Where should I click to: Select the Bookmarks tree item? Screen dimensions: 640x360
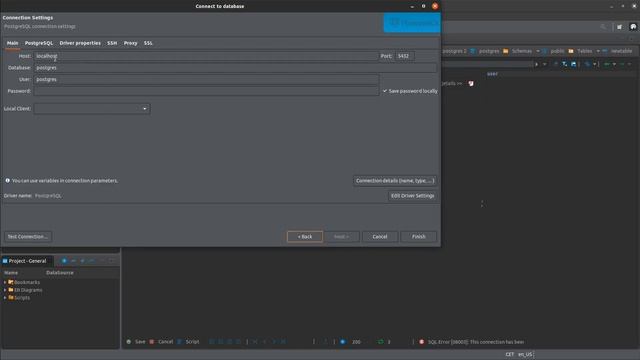click(x=27, y=282)
